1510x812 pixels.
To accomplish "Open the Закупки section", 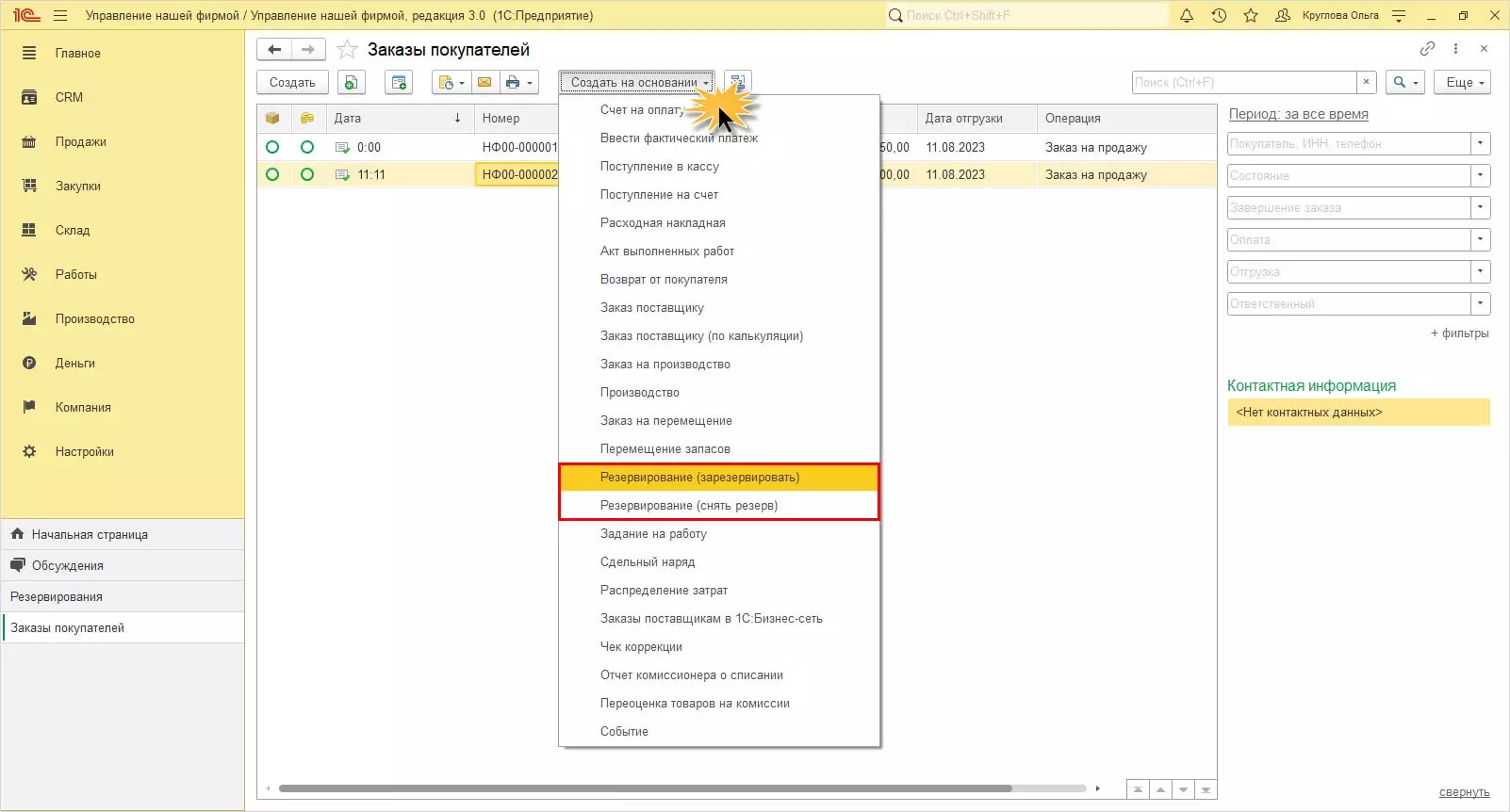I will pos(77,187).
